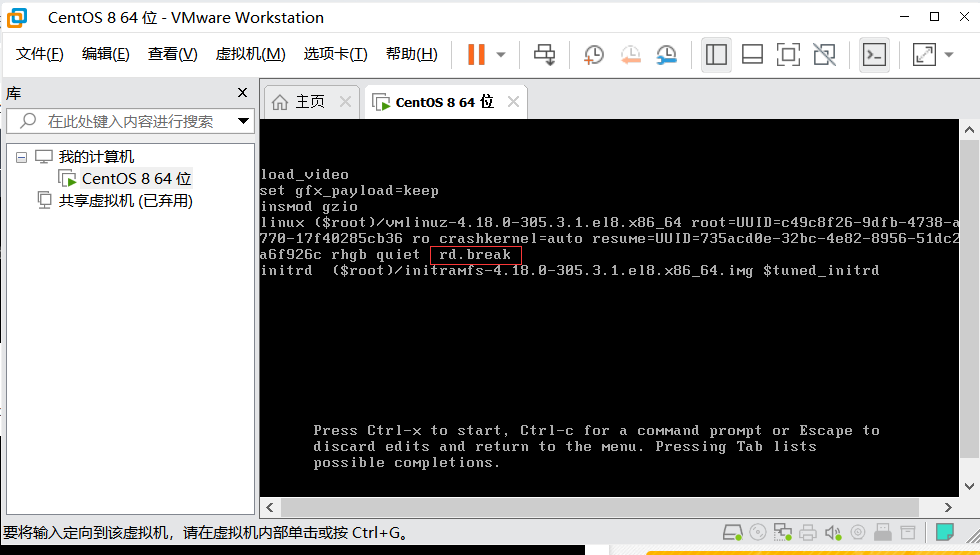
Task: Select 共享虚拟机 (已弃用) tree item
Action: click(125, 201)
